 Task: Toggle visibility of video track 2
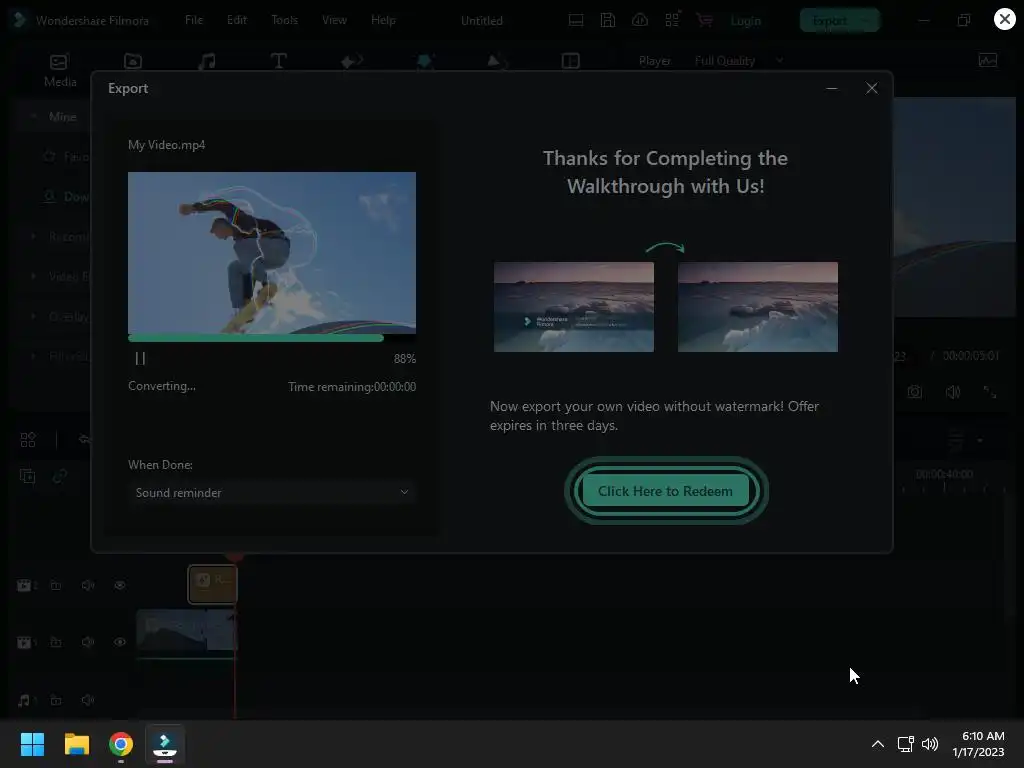coord(120,585)
